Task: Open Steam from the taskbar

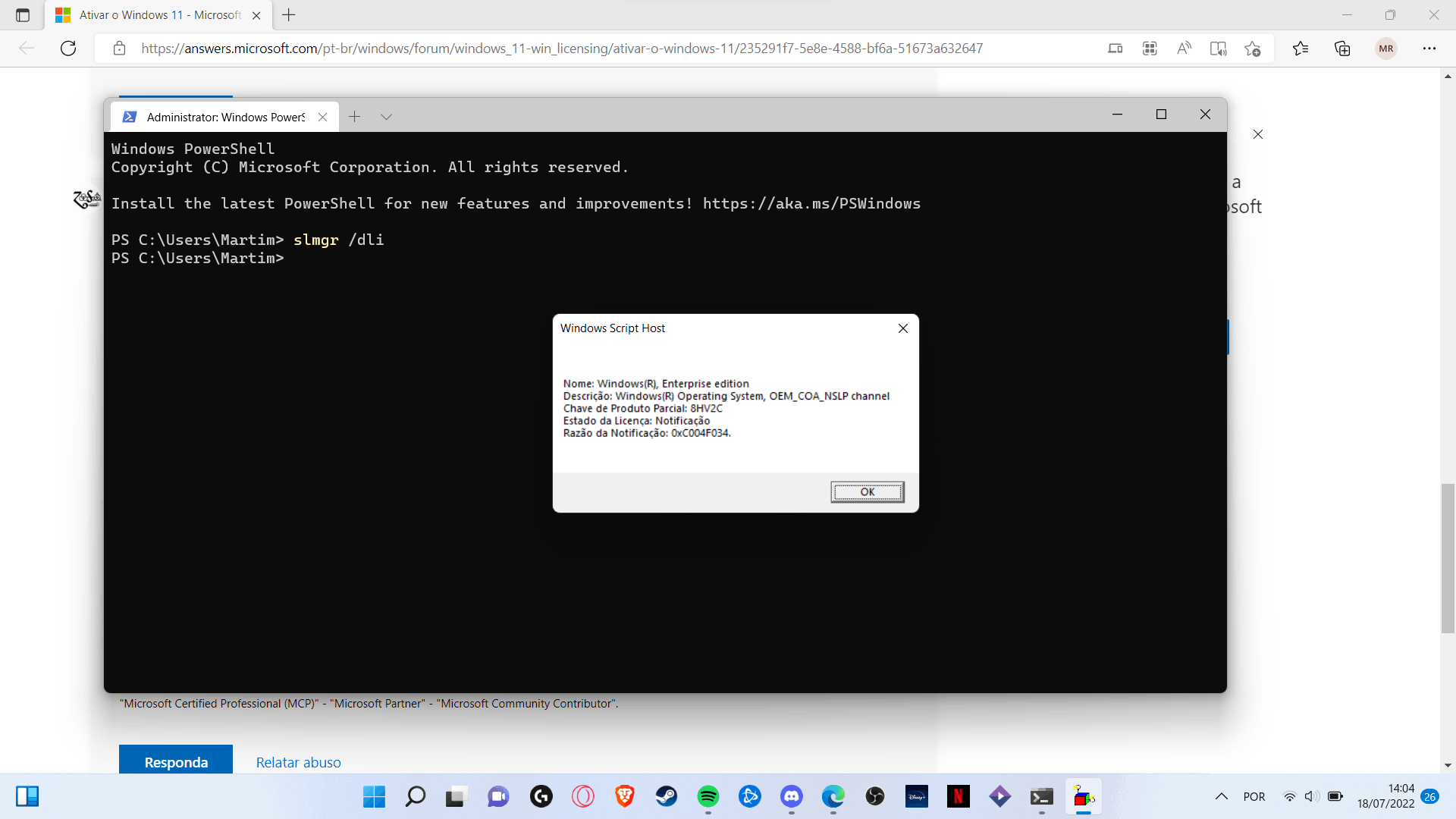Action: pos(667,796)
